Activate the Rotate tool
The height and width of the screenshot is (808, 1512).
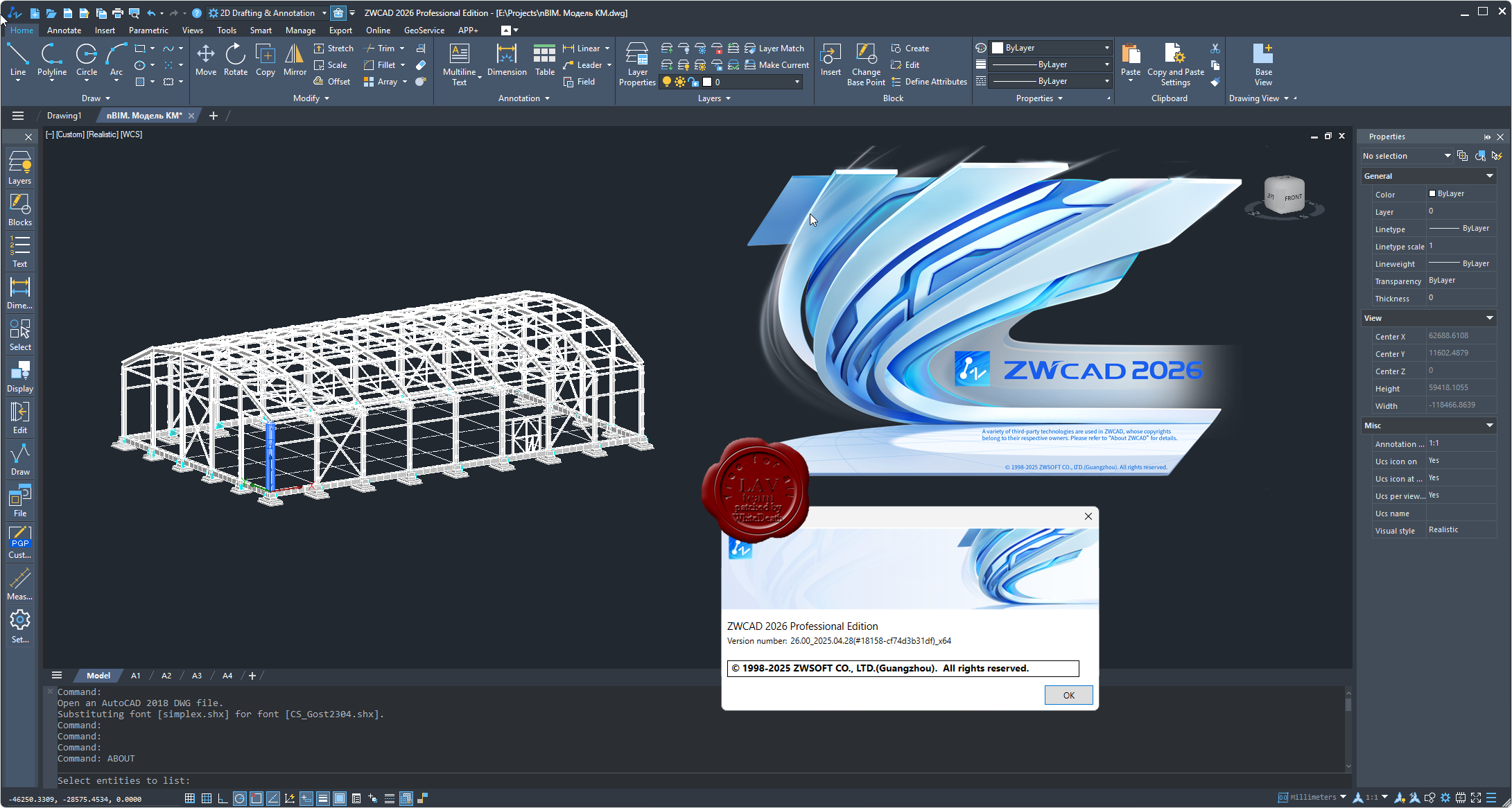pos(236,60)
